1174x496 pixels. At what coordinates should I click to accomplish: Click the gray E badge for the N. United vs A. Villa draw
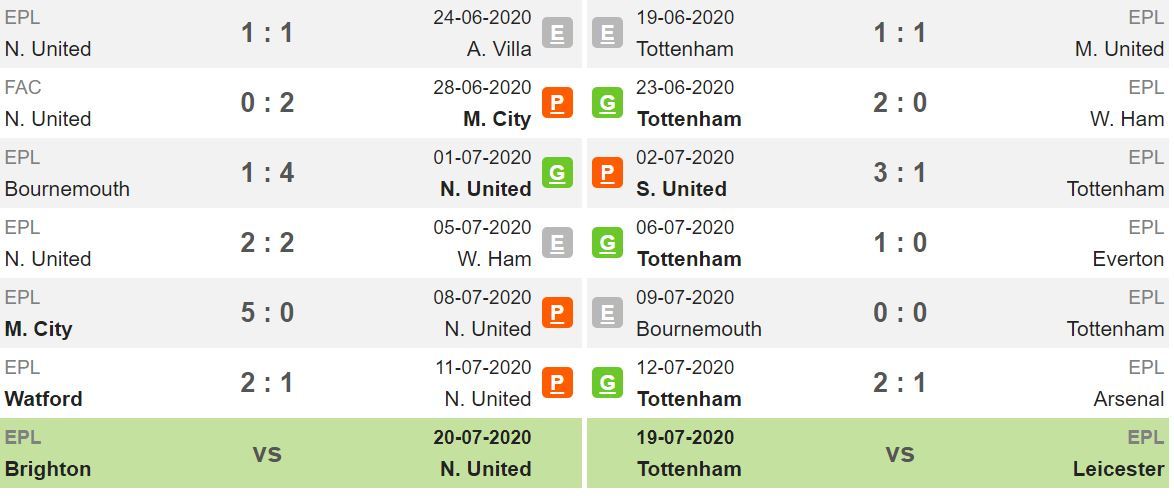click(x=558, y=33)
